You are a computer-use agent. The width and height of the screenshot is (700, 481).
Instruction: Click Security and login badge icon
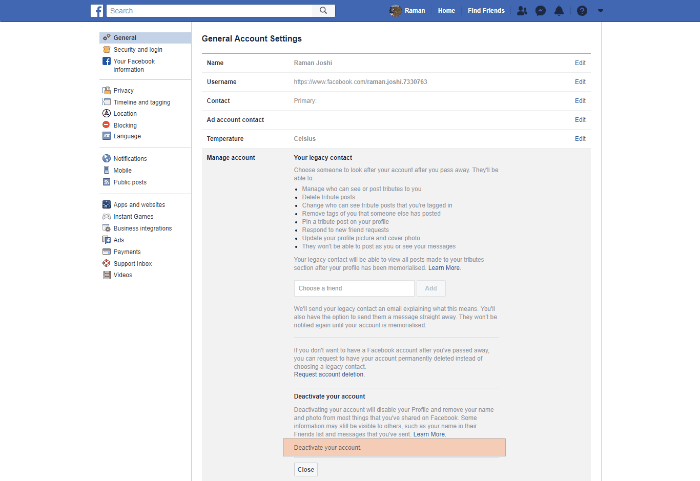[107, 50]
